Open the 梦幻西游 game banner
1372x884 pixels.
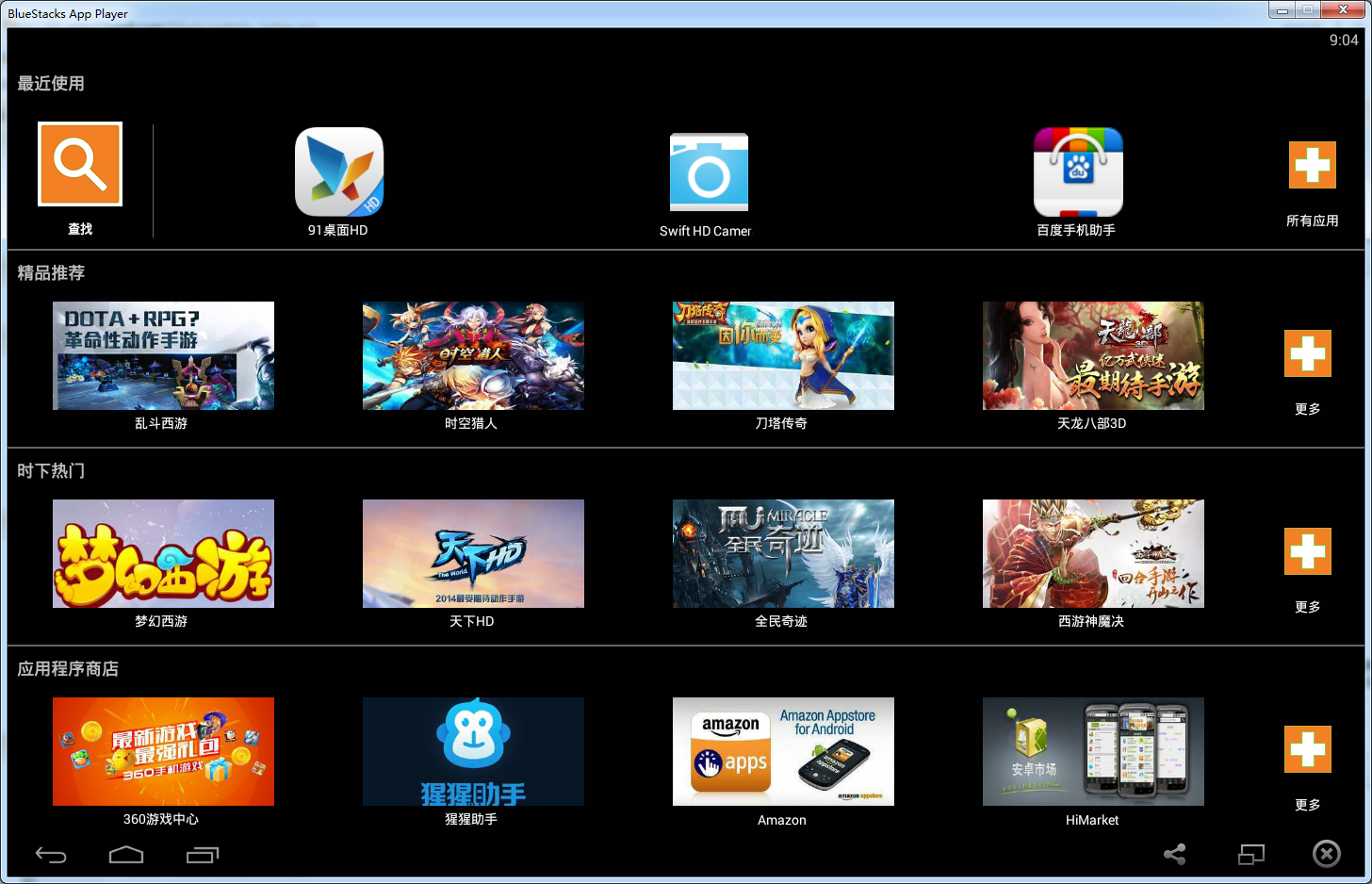coord(163,553)
